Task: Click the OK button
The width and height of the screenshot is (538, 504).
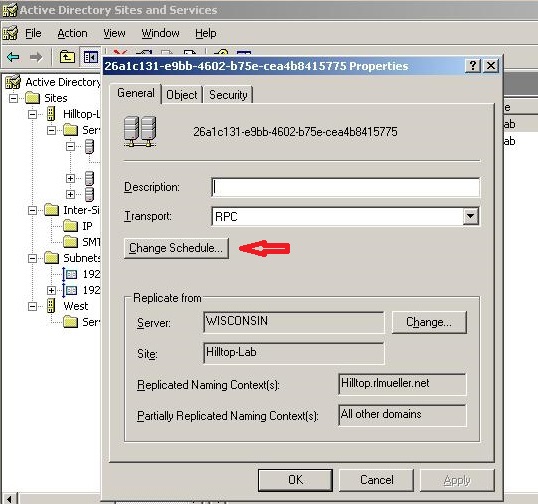Action: (295, 480)
